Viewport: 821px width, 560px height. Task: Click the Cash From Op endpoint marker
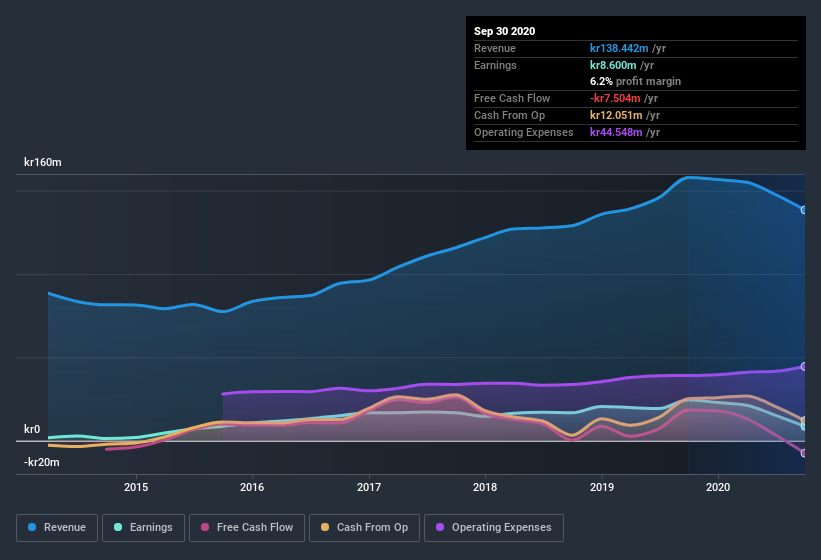[x=804, y=420]
